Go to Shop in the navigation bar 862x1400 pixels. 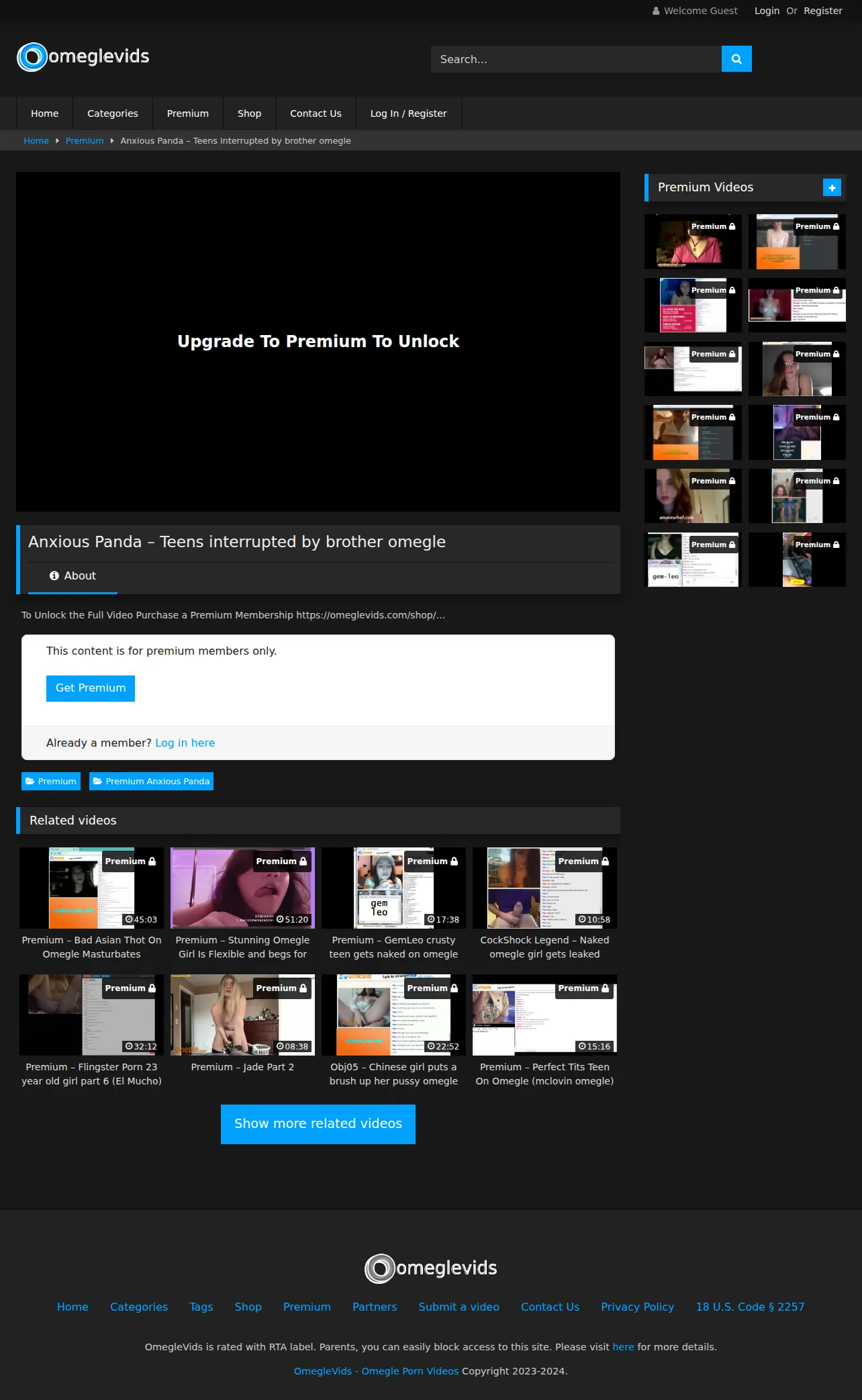click(x=250, y=113)
